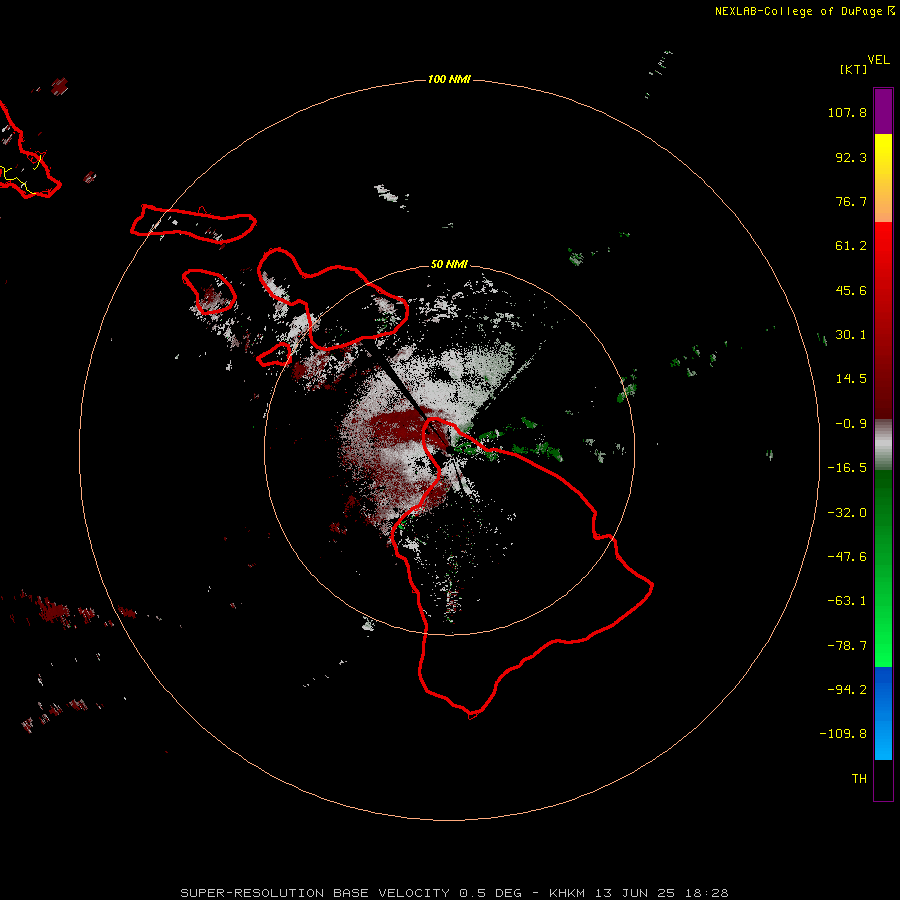Pick the purple segment of the color bar
The width and height of the screenshot is (900, 900).
tap(883, 111)
